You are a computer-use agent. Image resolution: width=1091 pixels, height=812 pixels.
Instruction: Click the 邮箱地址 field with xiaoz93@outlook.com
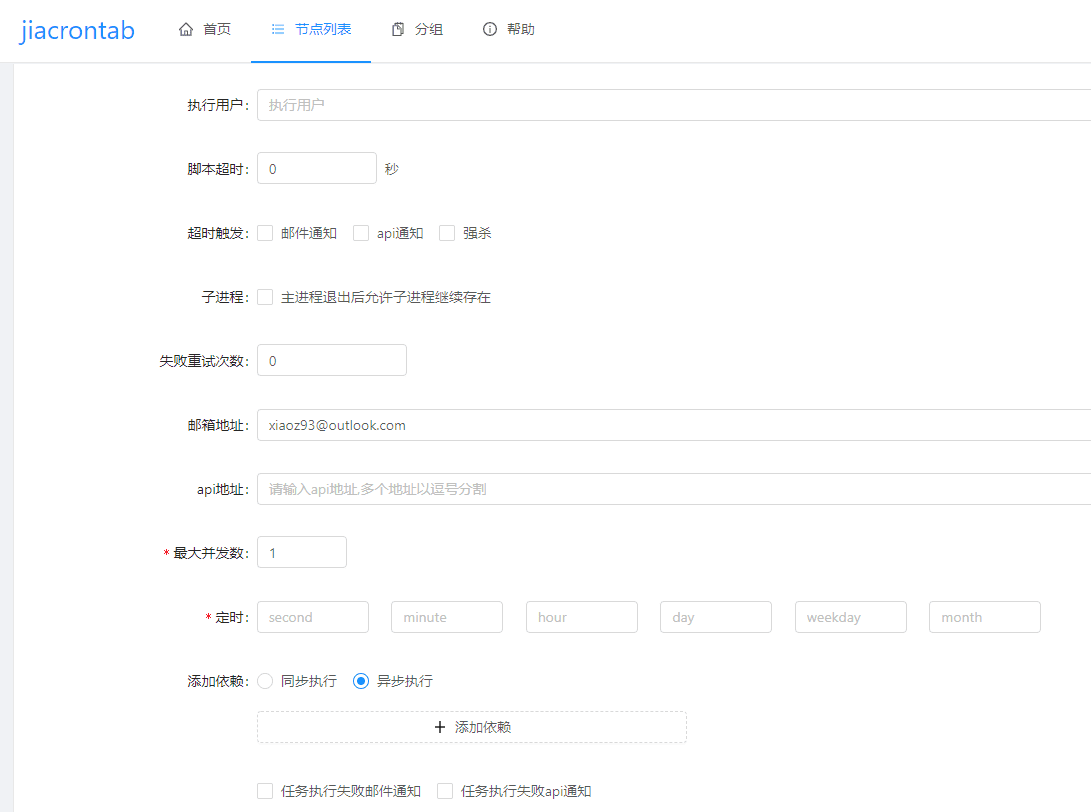(500, 425)
